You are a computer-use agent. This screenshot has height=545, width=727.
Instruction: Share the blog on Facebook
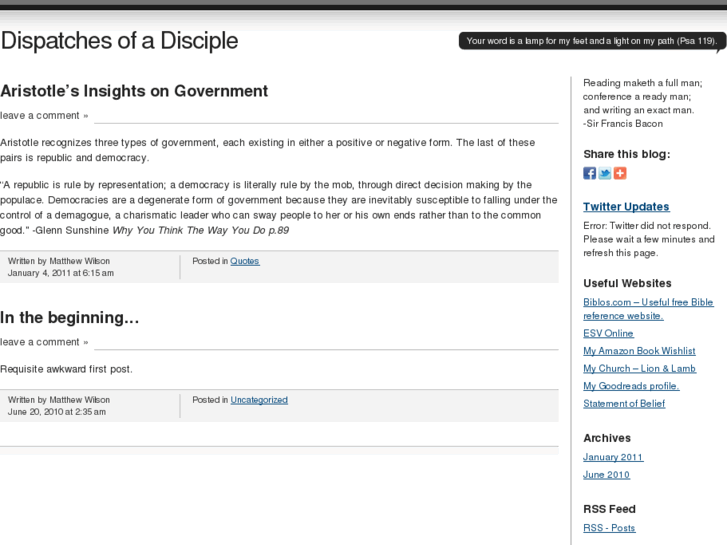click(590, 173)
